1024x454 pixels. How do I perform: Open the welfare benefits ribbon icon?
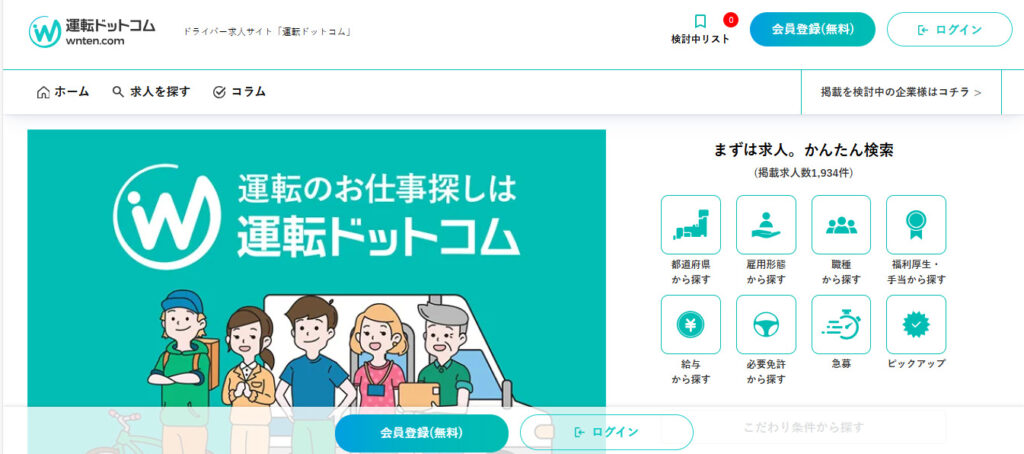coord(916,225)
